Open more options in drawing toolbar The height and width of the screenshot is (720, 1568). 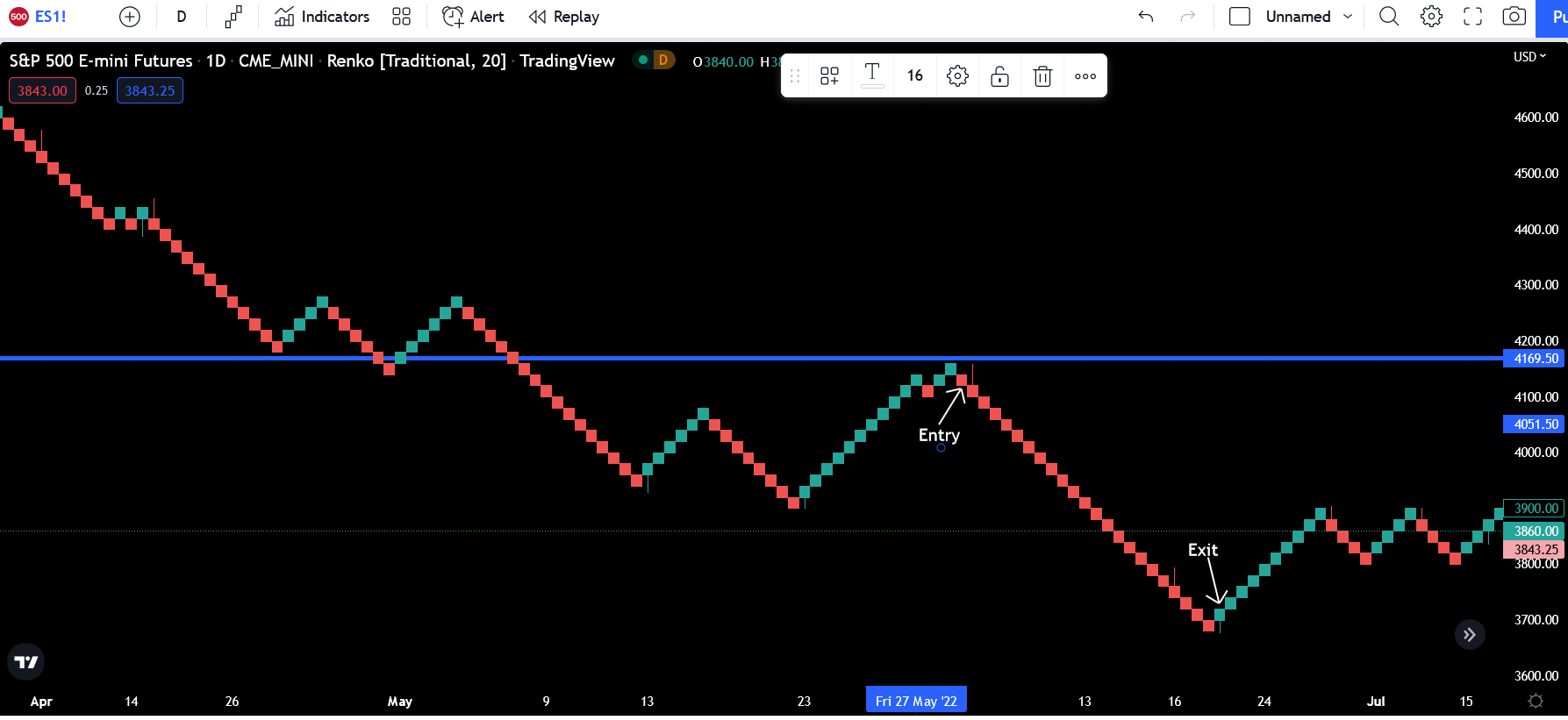1085,76
